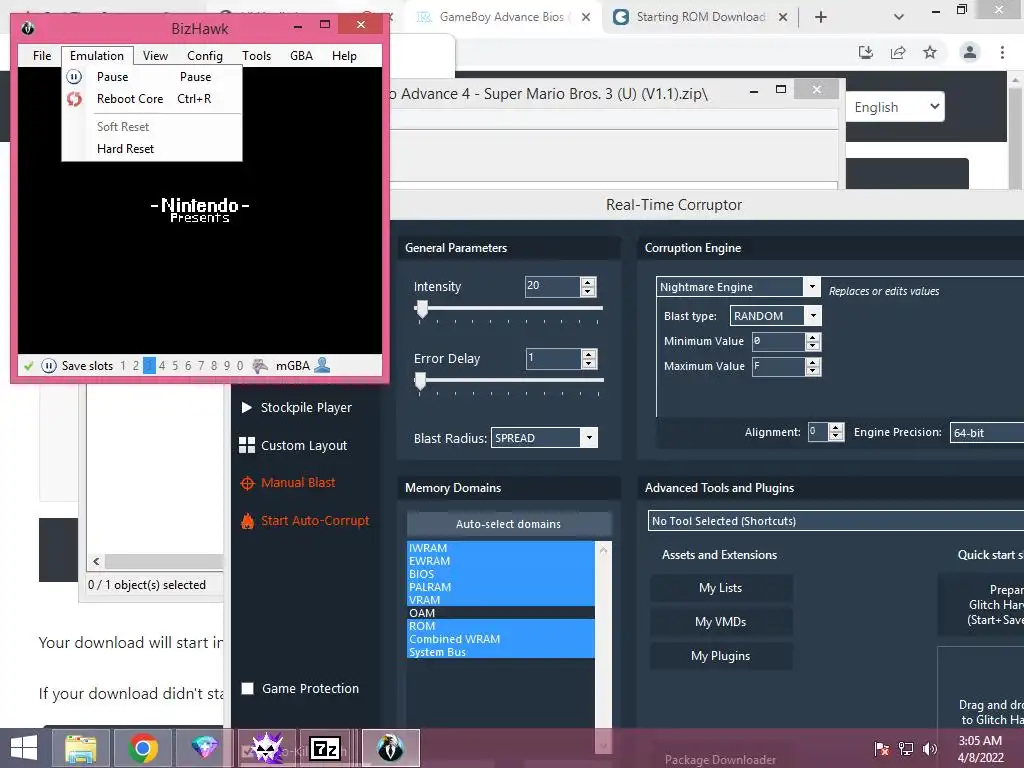Open the Tools menu in BizHawk
This screenshot has height=768, width=1024.
[257, 56]
